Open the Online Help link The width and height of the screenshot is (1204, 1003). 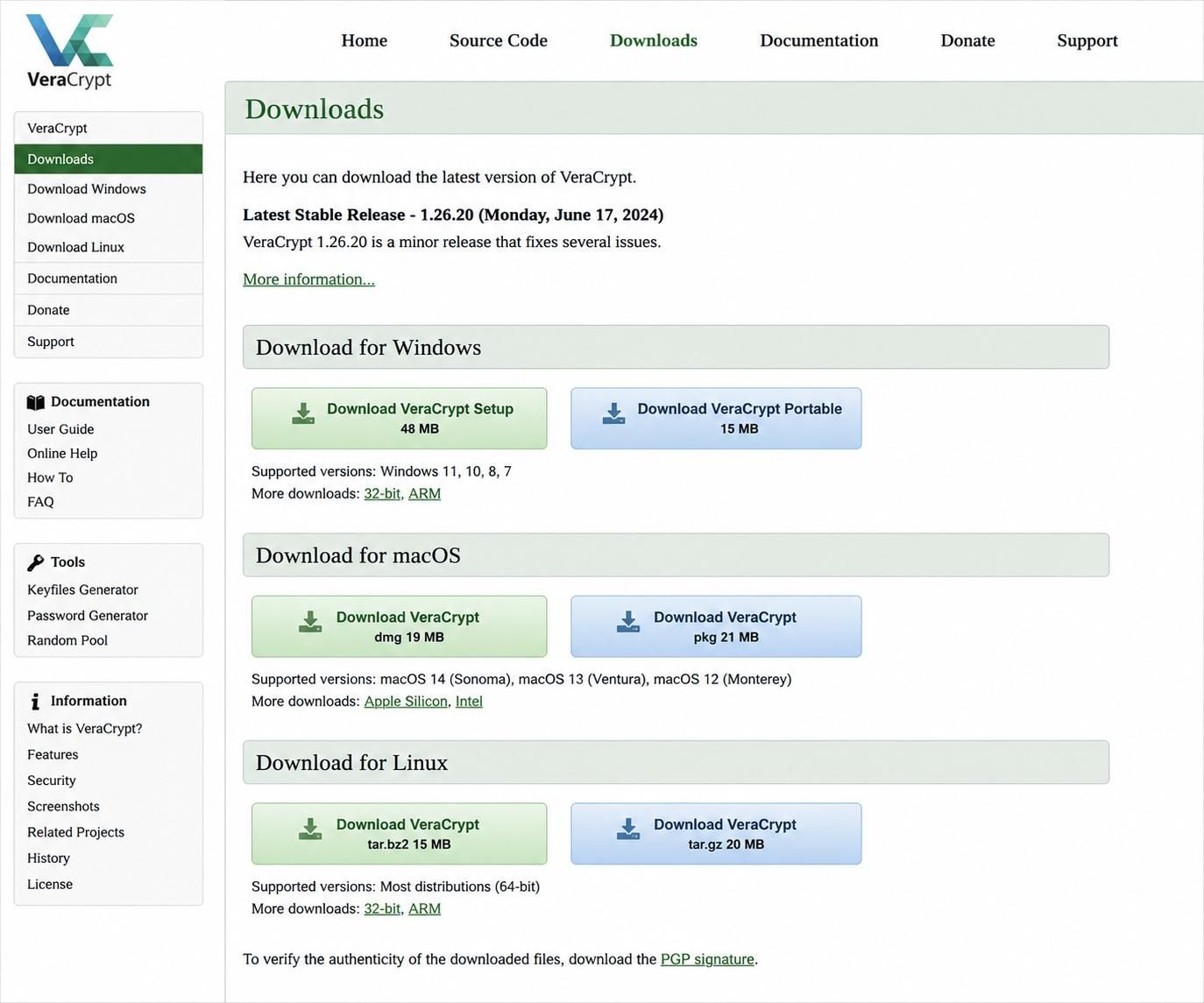click(62, 454)
